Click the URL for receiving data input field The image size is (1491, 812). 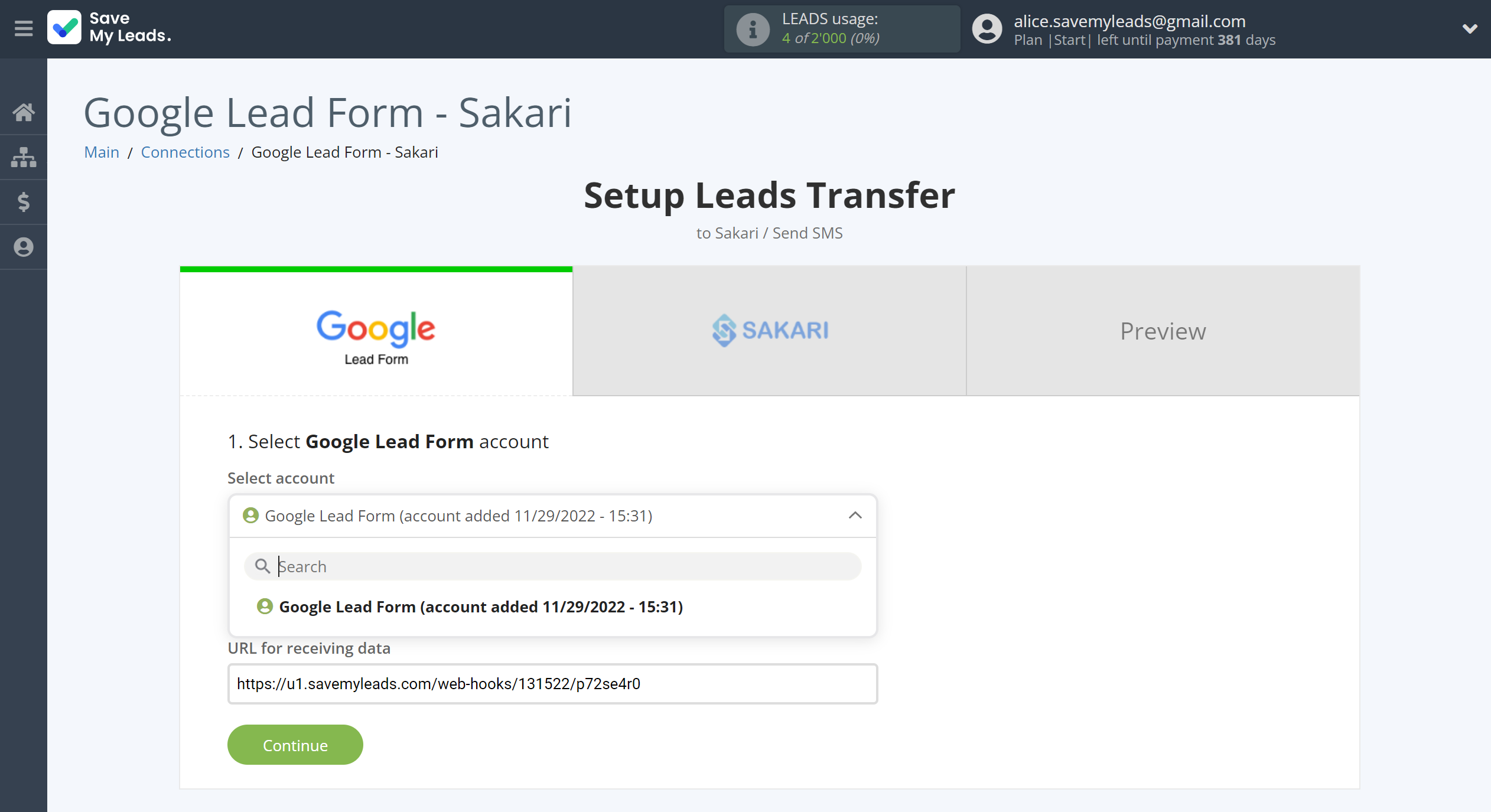point(551,684)
